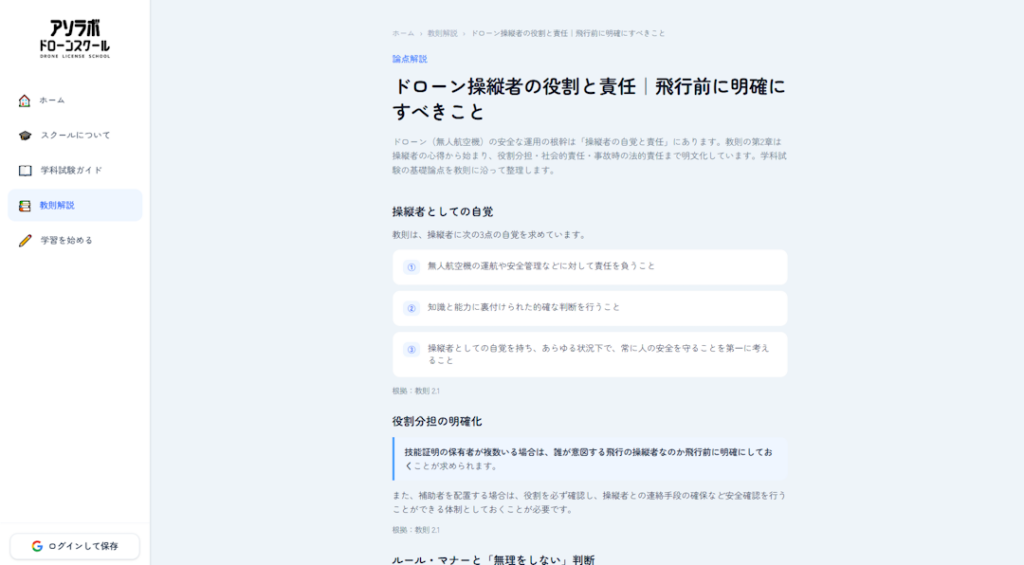Click the circled number 2 badge
Image resolution: width=1024 pixels, height=565 pixels.
(410, 308)
